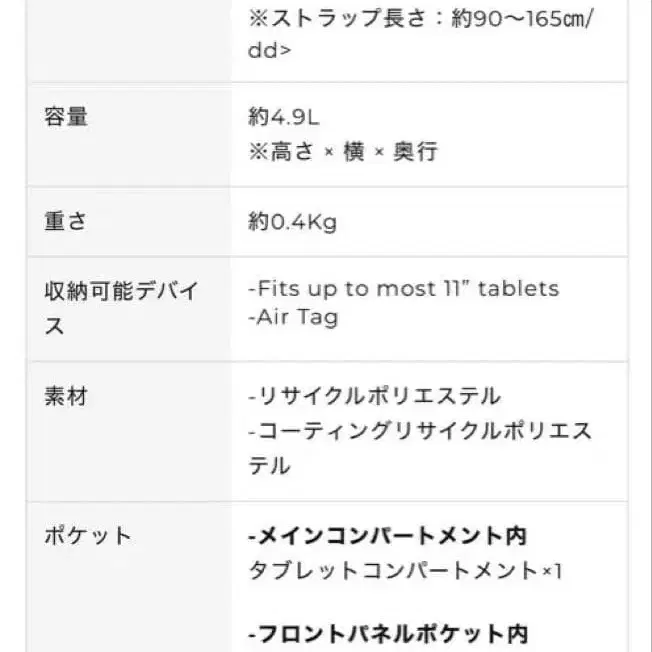652x652 pixels.
Task: Click the 約0.4Kg weight value
Action: click(292, 221)
